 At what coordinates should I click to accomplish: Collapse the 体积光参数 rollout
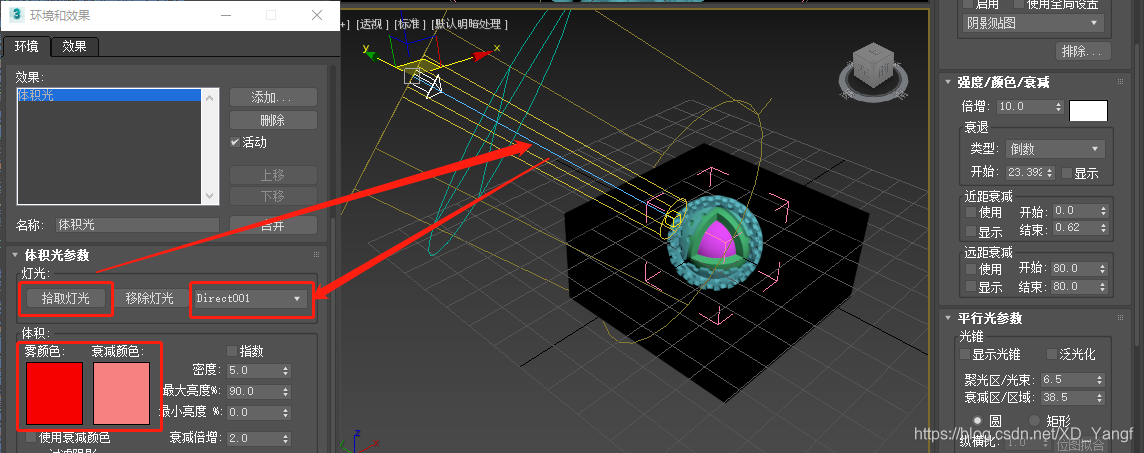coord(15,255)
